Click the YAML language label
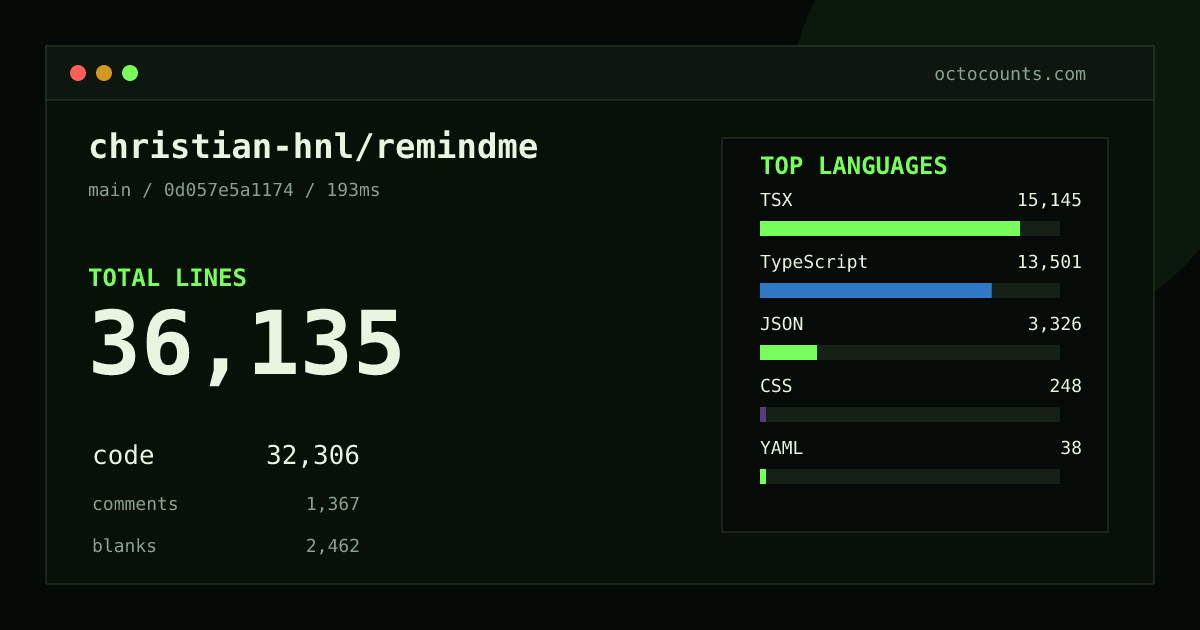This screenshot has width=1200, height=630. pos(781,448)
